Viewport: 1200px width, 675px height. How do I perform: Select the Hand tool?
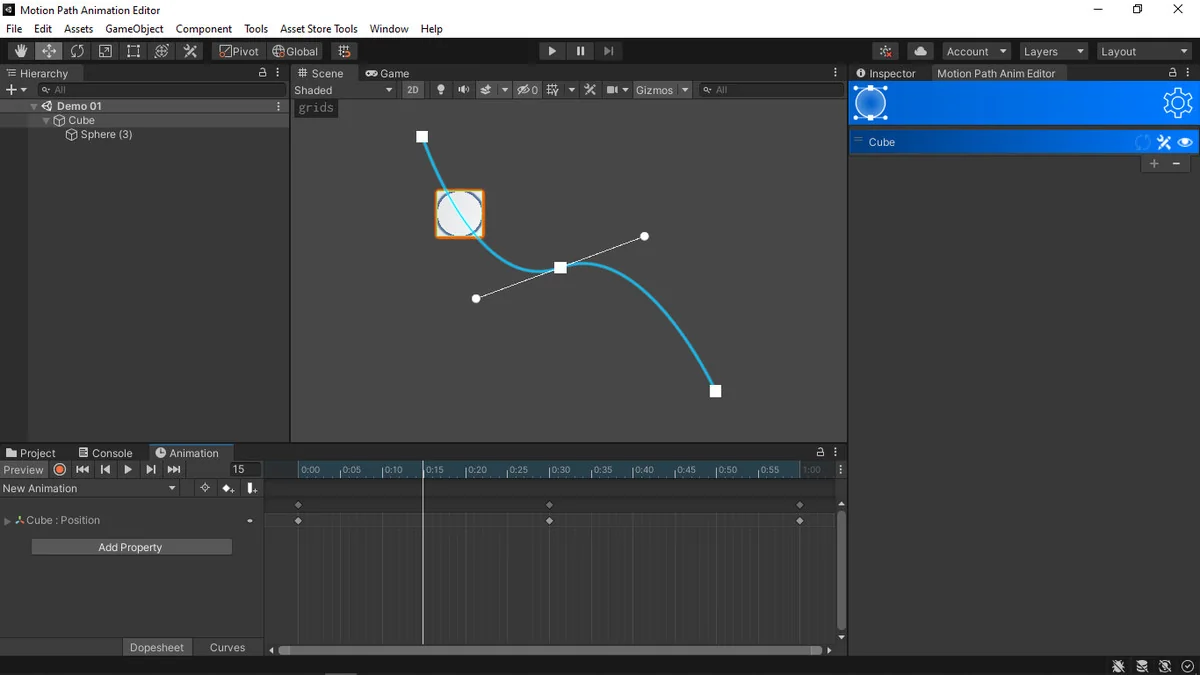tap(20, 51)
